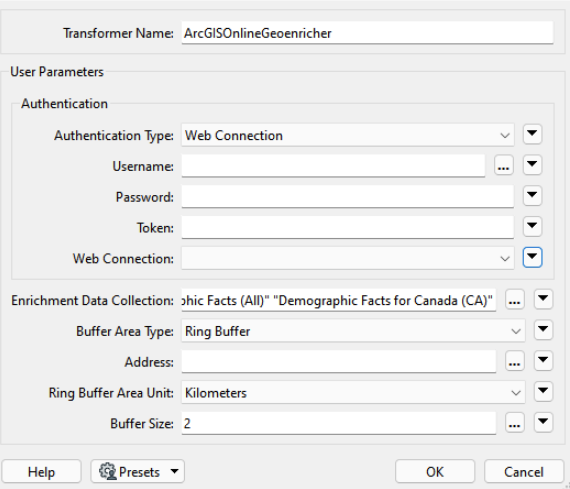Open Ring Buffer Area Unit arrow menu
Viewport: 570px width, 489px height.
[543, 392]
